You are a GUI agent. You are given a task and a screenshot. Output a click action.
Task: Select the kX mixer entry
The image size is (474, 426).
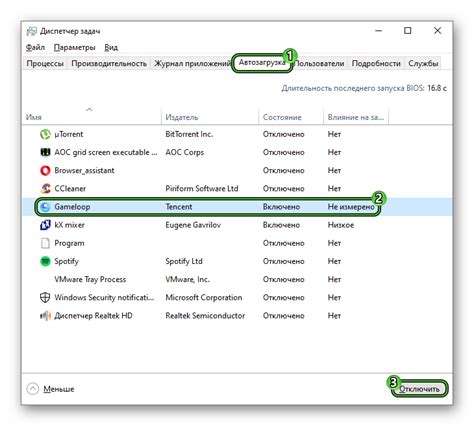click(x=69, y=225)
